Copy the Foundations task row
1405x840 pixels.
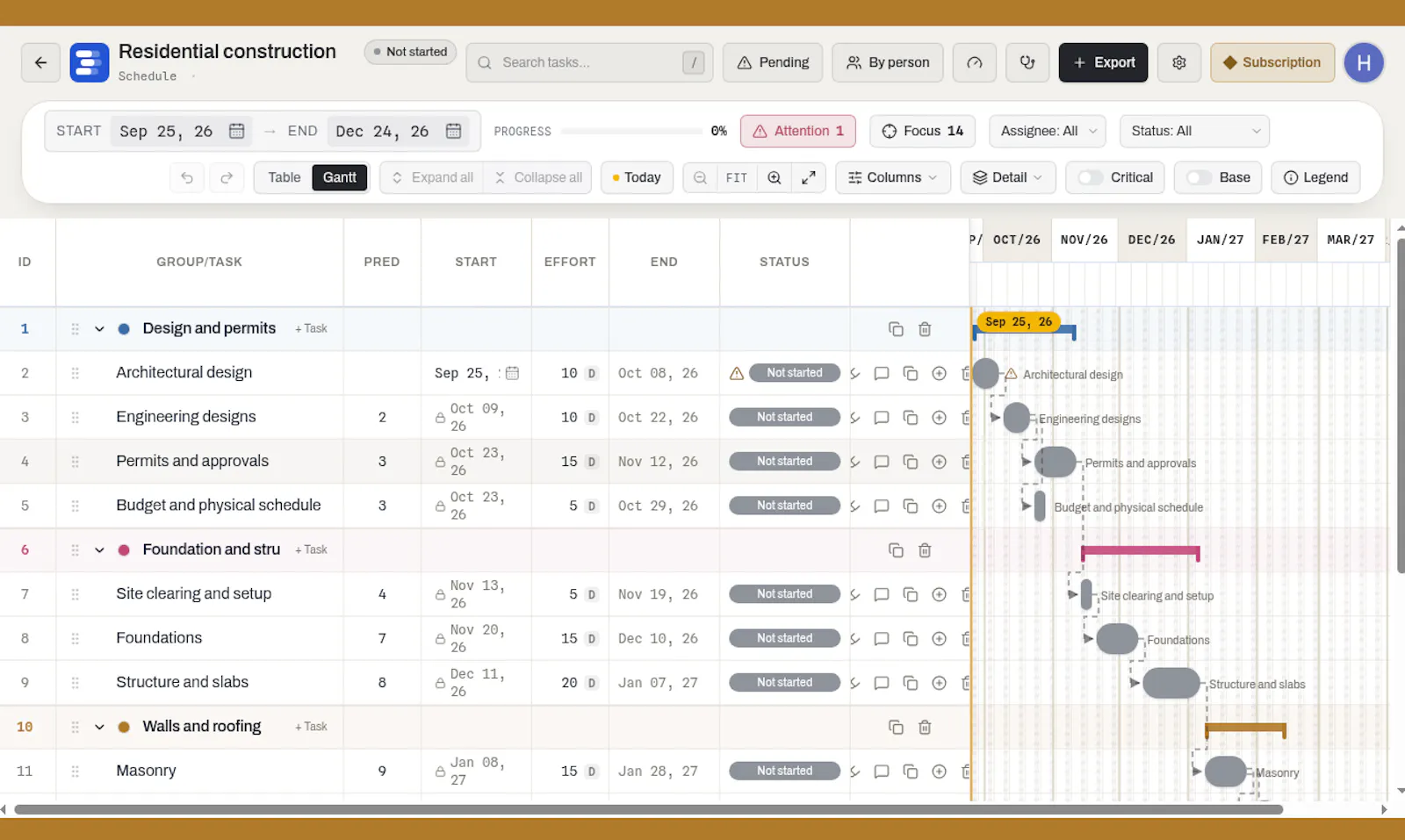click(x=911, y=638)
